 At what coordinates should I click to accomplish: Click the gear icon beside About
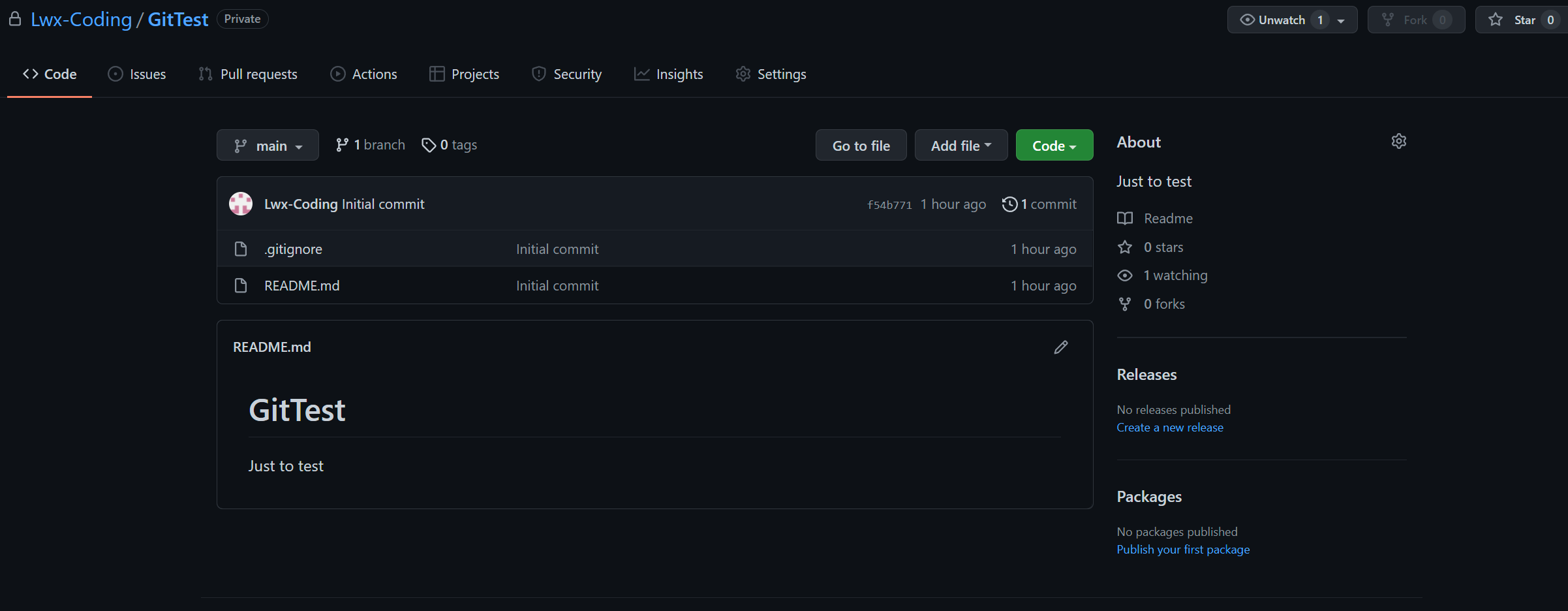point(1398,141)
